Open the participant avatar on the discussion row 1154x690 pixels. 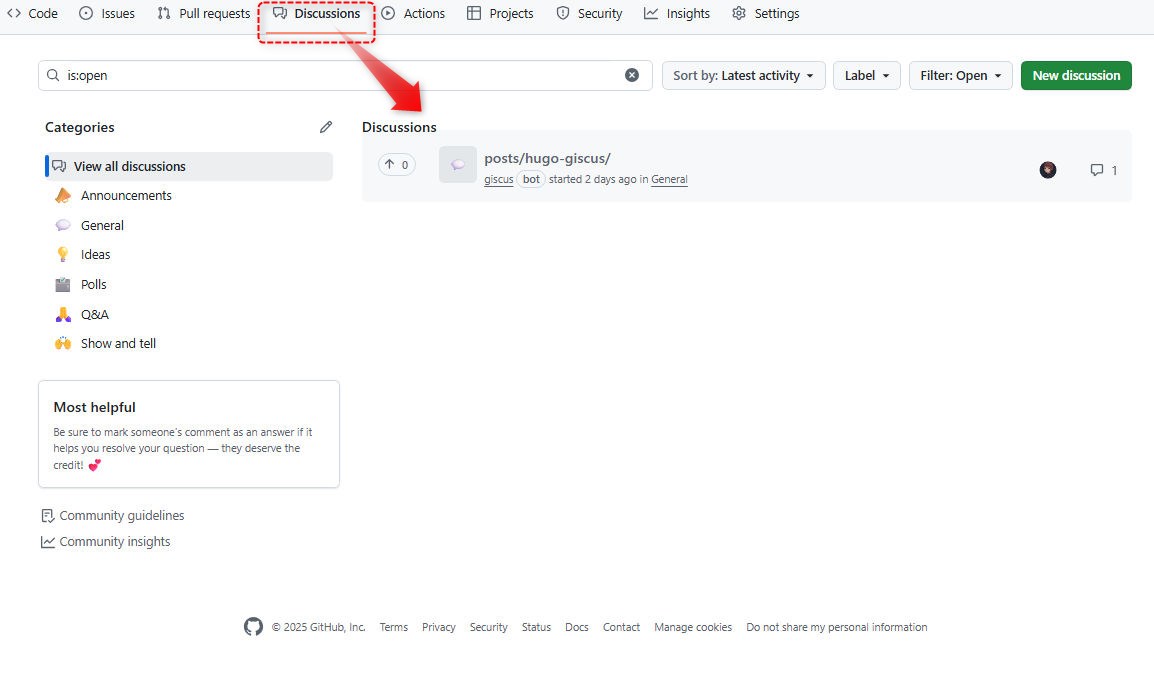pyautogui.click(x=1047, y=170)
